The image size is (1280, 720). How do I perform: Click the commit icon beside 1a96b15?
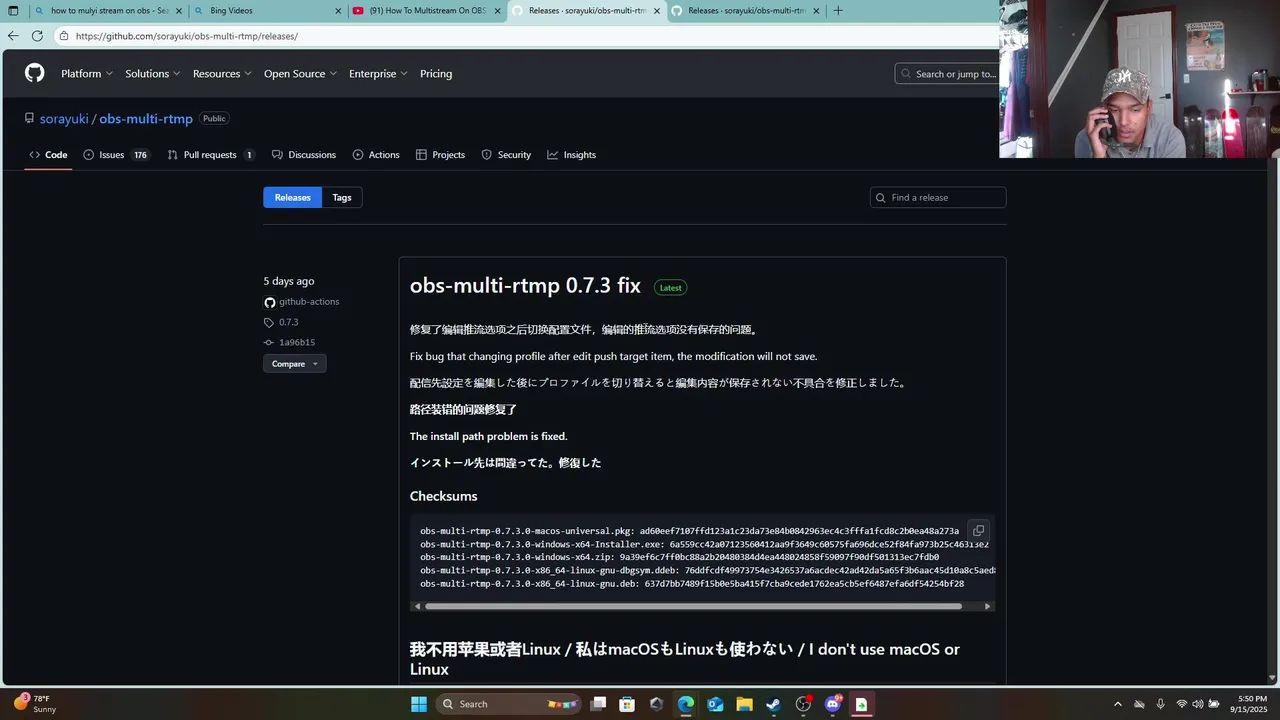pyautogui.click(x=269, y=342)
